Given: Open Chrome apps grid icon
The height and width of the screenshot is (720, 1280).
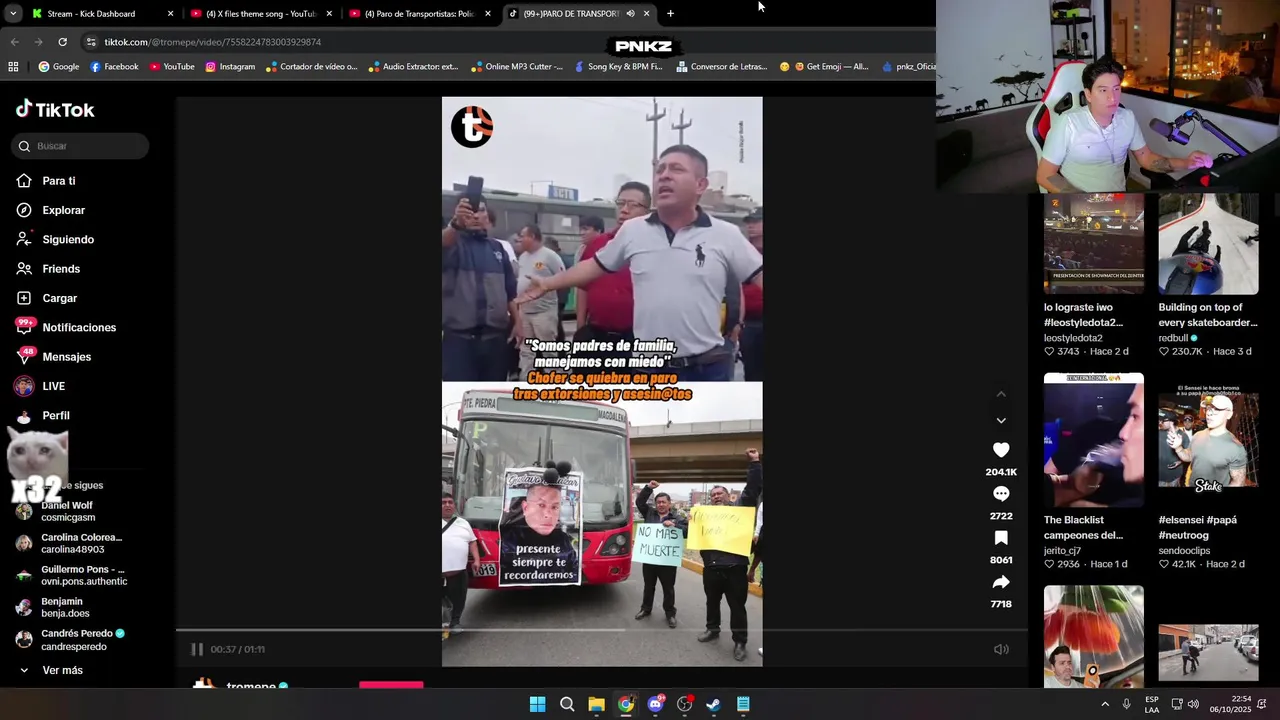Looking at the screenshot, I should (x=13, y=67).
